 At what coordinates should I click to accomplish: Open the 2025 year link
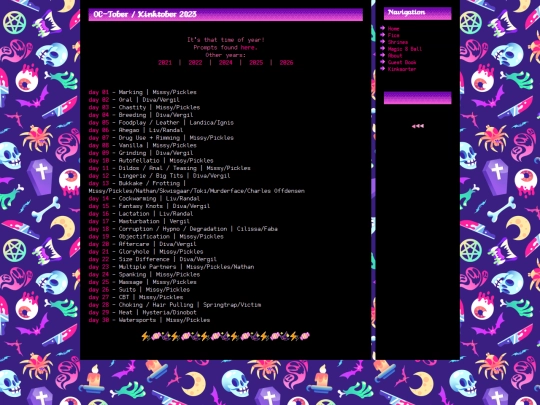[256, 62]
